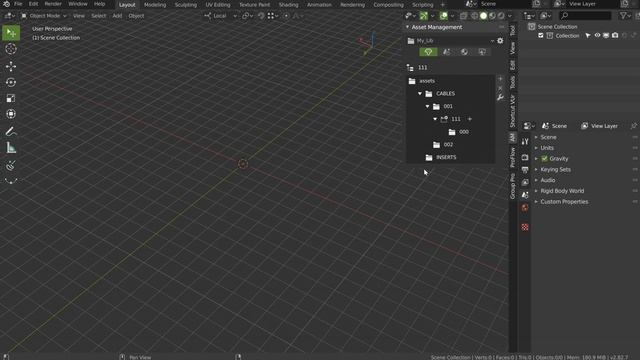Expand the Rigid Body World panel
The width and height of the screenshot is (640, 360).
tap(562, 191)
